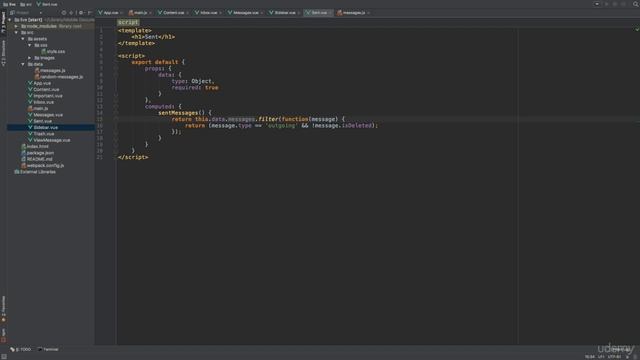Close the main.js editor tab

coord(150,13)
